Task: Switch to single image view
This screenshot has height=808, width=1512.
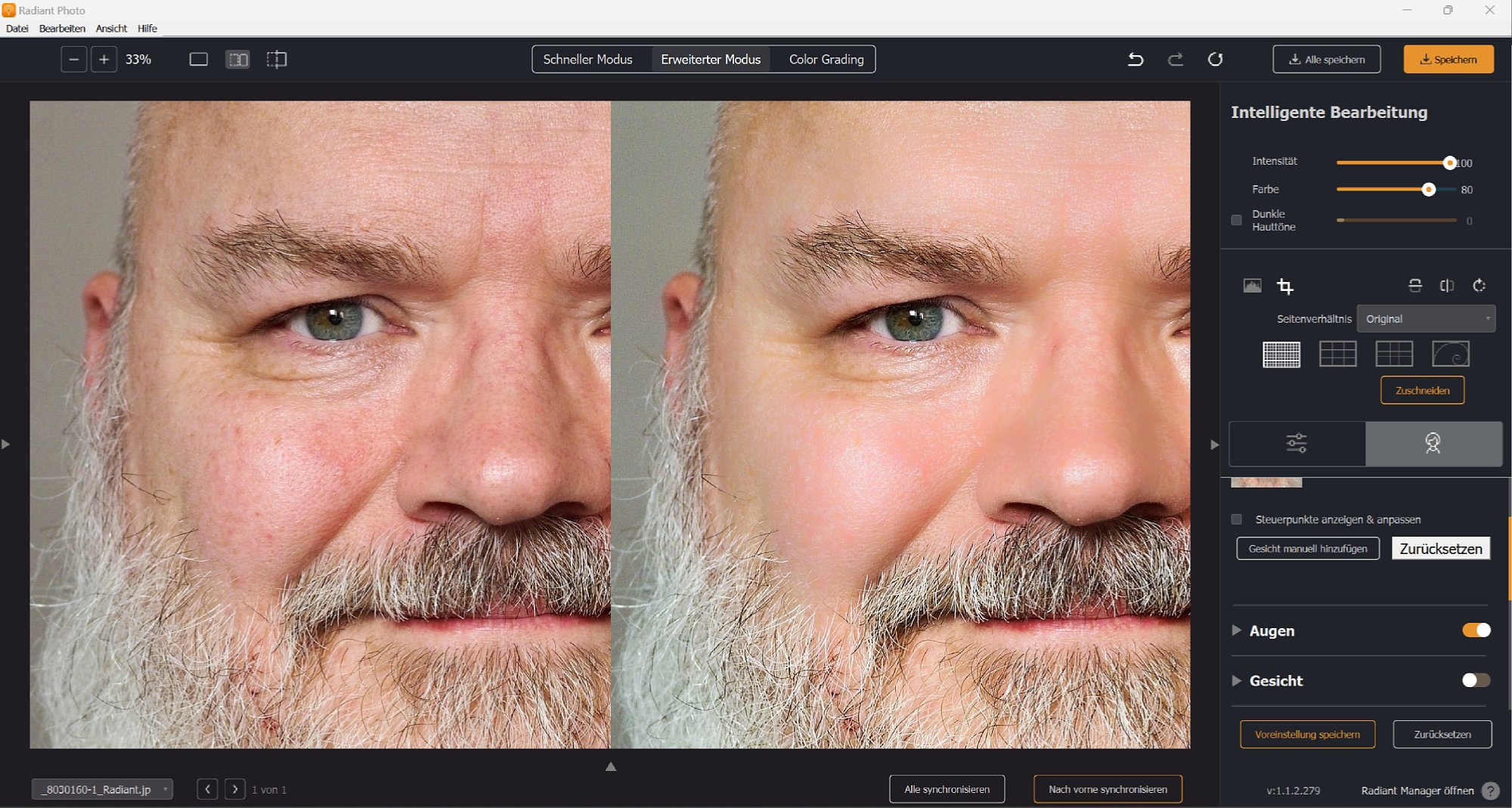Action: [x=198, y=59]
